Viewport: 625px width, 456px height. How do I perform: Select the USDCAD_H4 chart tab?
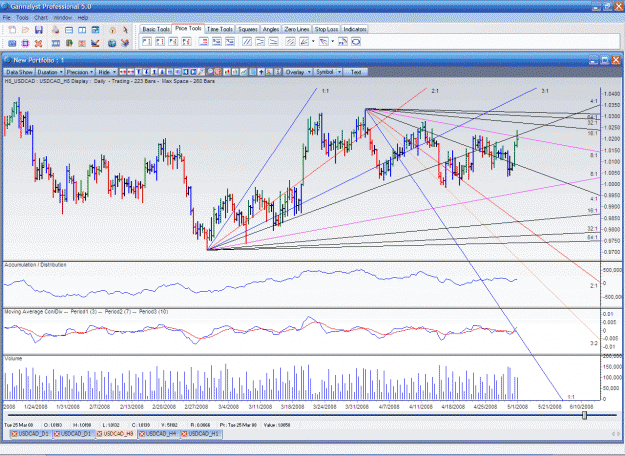coord(158,434)
